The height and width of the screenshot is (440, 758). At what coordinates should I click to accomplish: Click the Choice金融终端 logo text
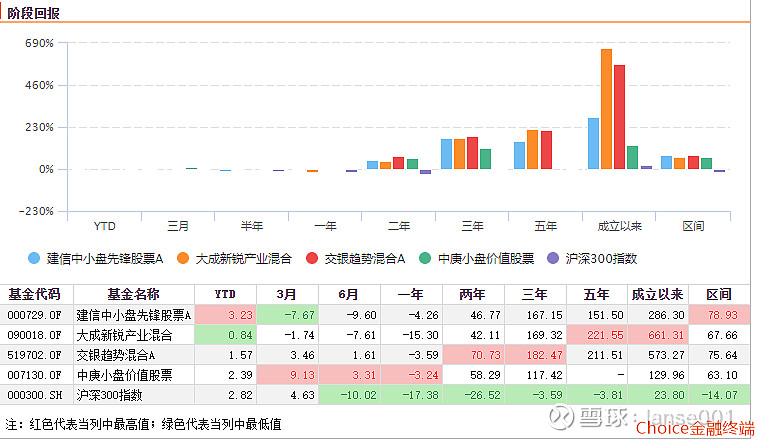[x=695, y=428]
